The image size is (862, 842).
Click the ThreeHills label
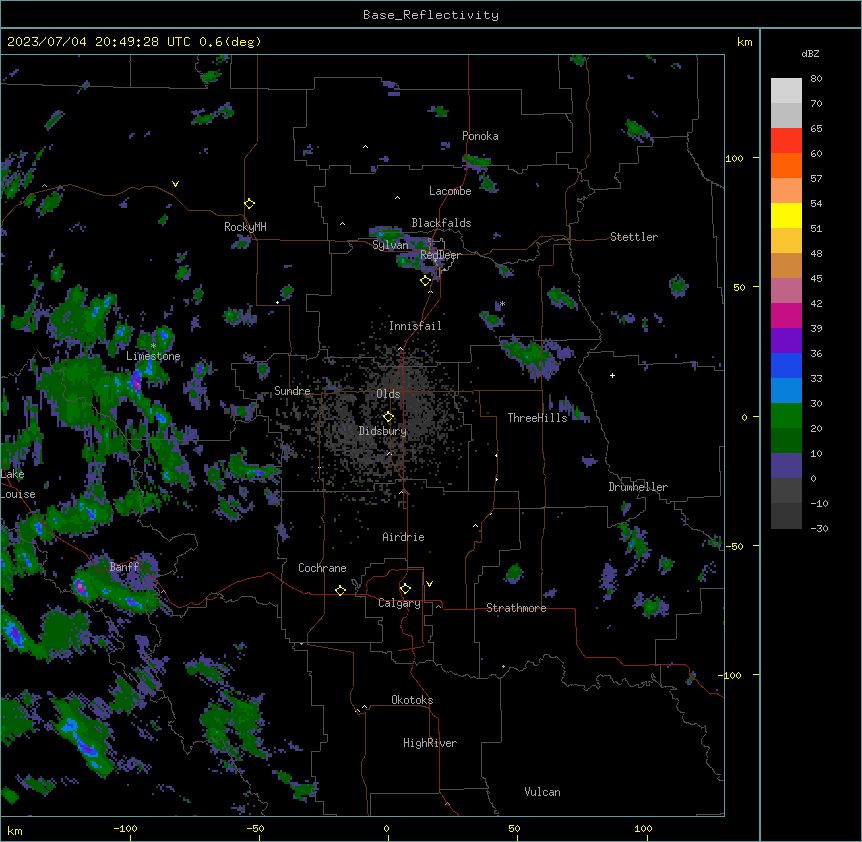coord(537,418)
